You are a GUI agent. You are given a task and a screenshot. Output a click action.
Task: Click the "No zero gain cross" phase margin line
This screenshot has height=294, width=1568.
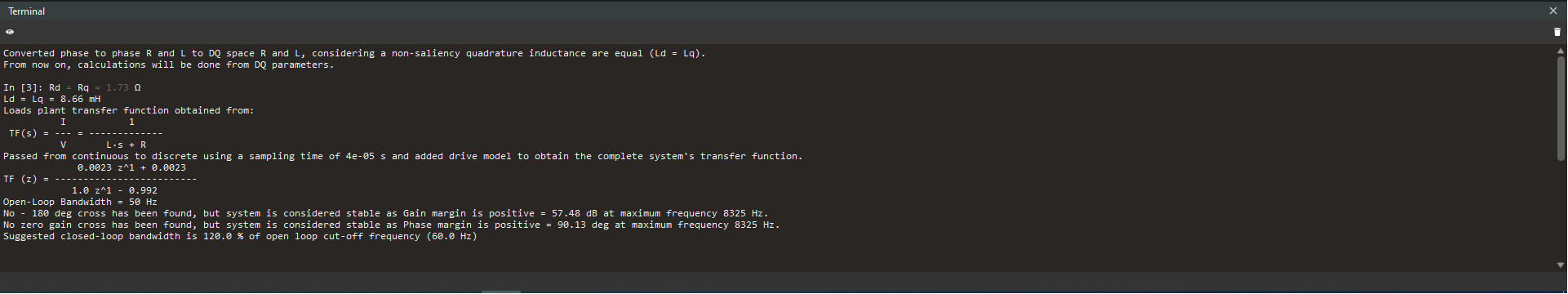(x=391, y=225)
